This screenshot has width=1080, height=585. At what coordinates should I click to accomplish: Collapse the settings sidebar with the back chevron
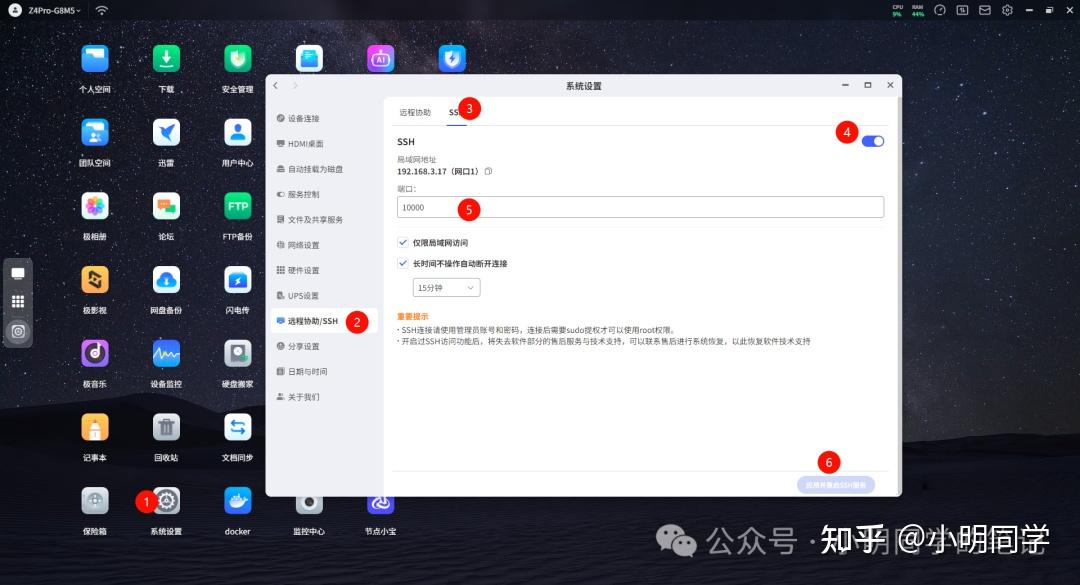[275, 86]
